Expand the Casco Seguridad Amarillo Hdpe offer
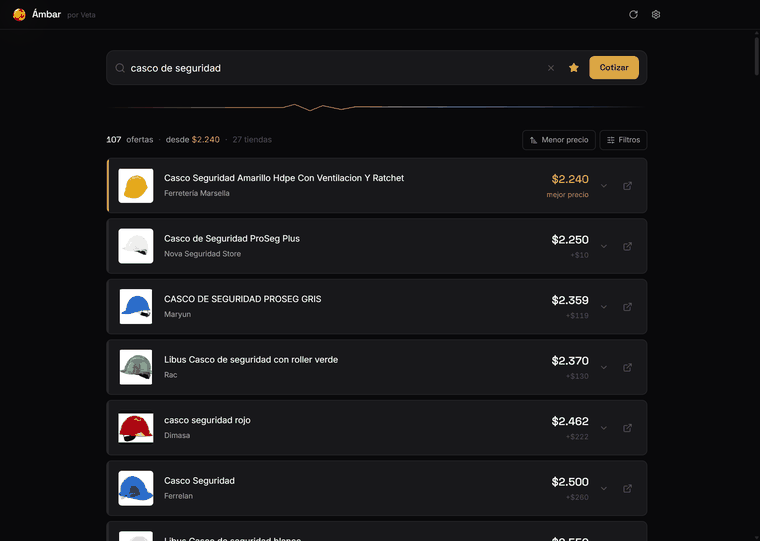The image size is (760, 541). [x=604, y=186]
